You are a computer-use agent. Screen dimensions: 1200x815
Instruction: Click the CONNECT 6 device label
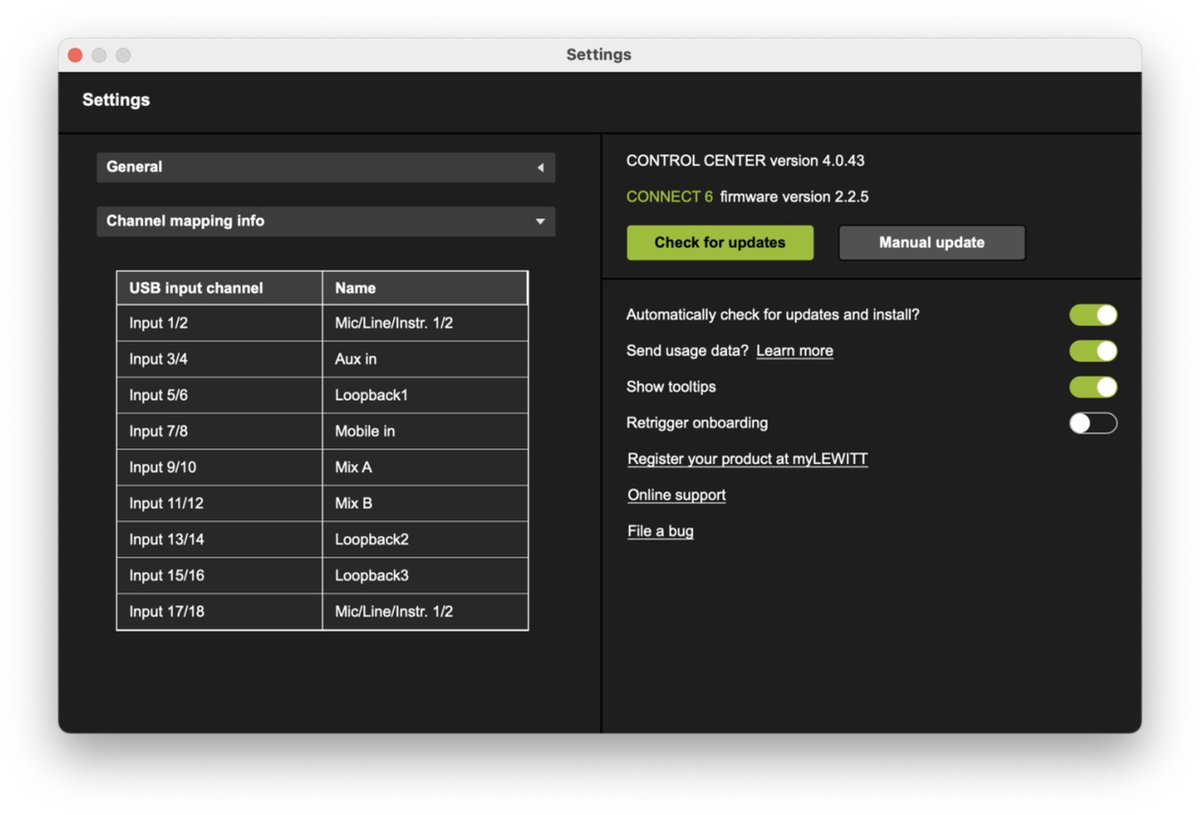click(670, 197)
